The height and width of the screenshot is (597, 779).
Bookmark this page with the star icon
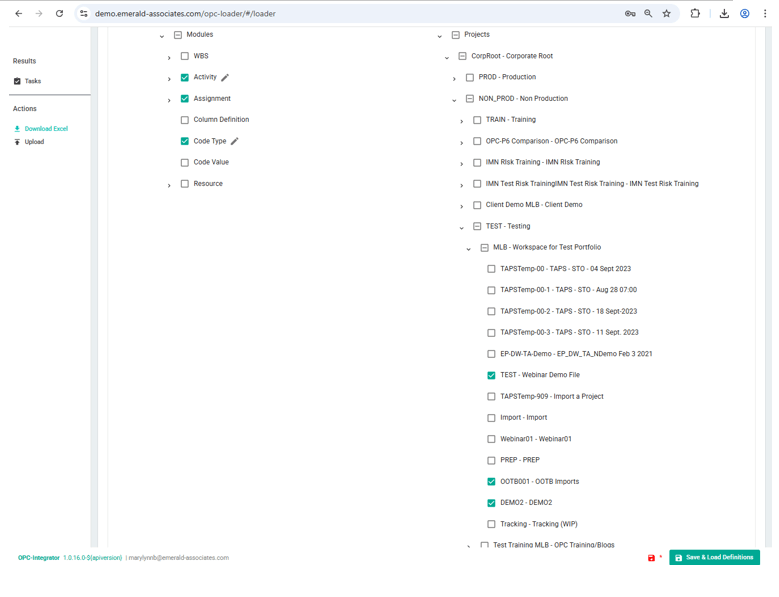pyautogui.click(x=667, y=13)
